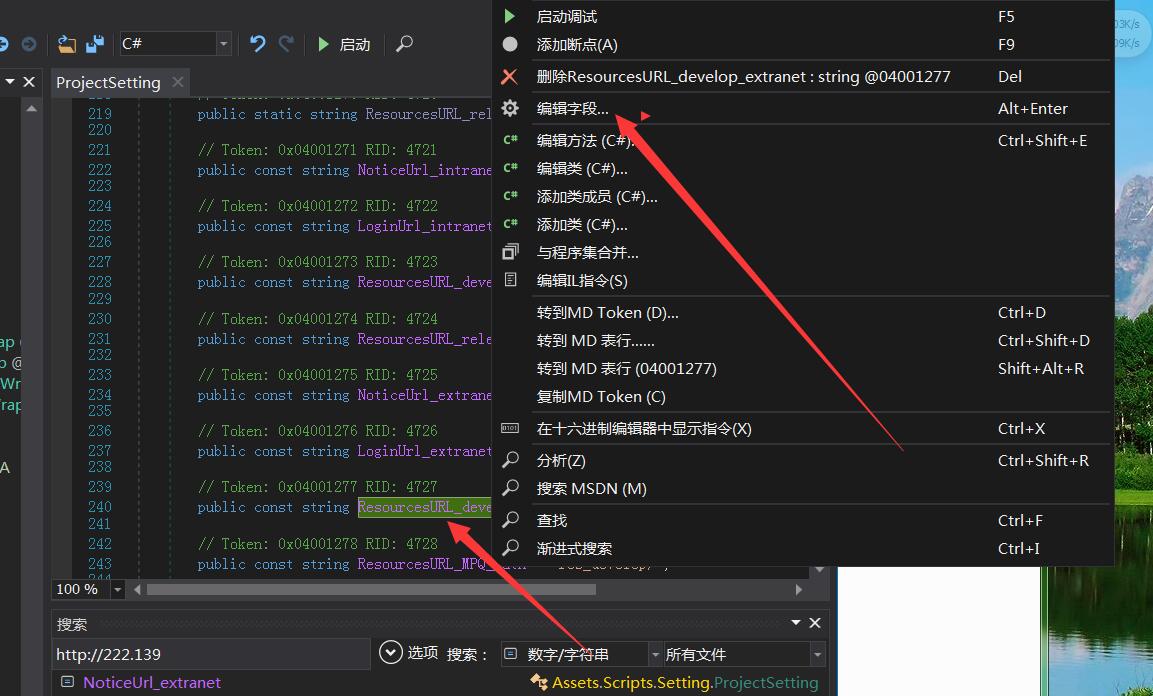Click the Redo arrow in the toolbar
Viewport: 1153px width, 696px height.
click(286, 44)
